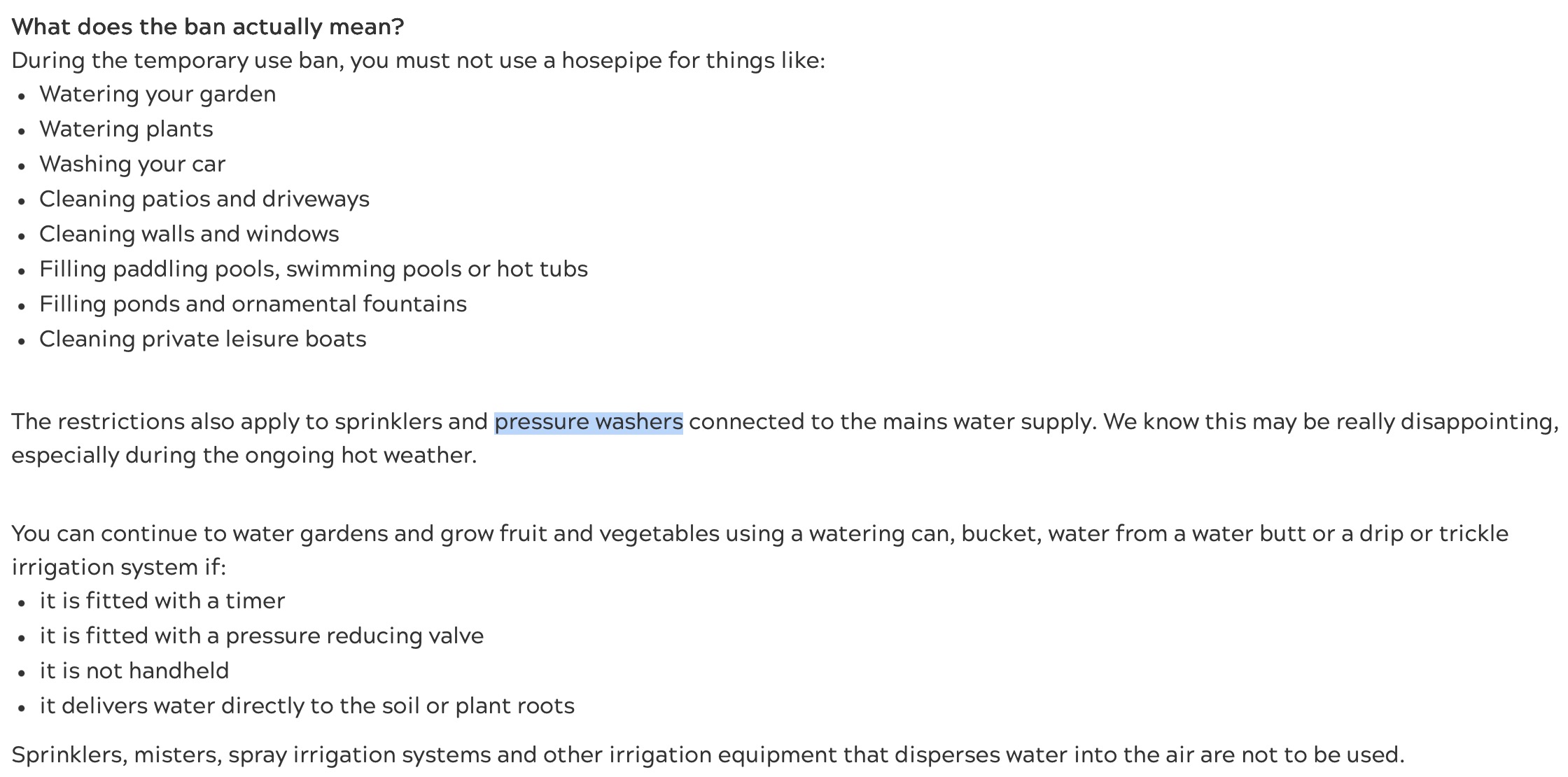Click 'You can continue to water gardens' paragraph
This screenshot has height=777, width=1568.
(x=760, y=550)
